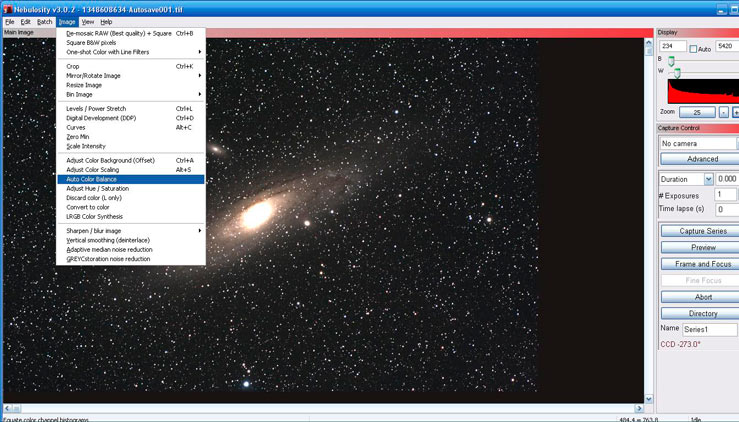Toggle the Auto display scaling checkbox
Viewport: 739px width, 422px height.
click(693, 47)
